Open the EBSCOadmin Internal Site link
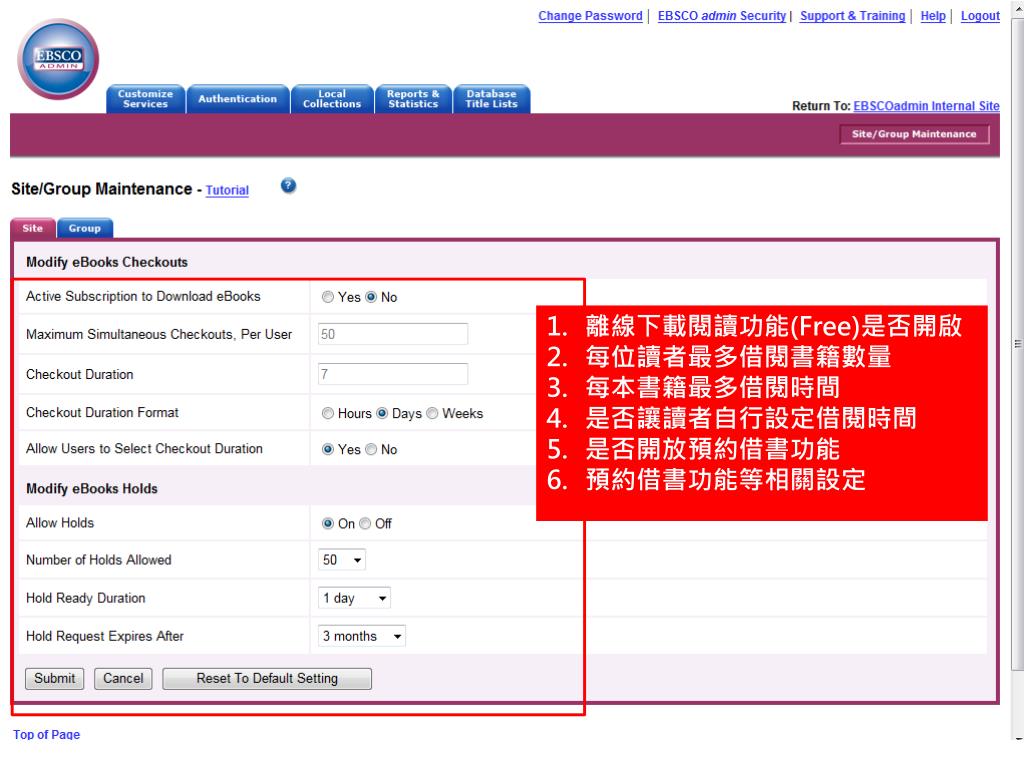The image size is (1024, 768). 926,106
